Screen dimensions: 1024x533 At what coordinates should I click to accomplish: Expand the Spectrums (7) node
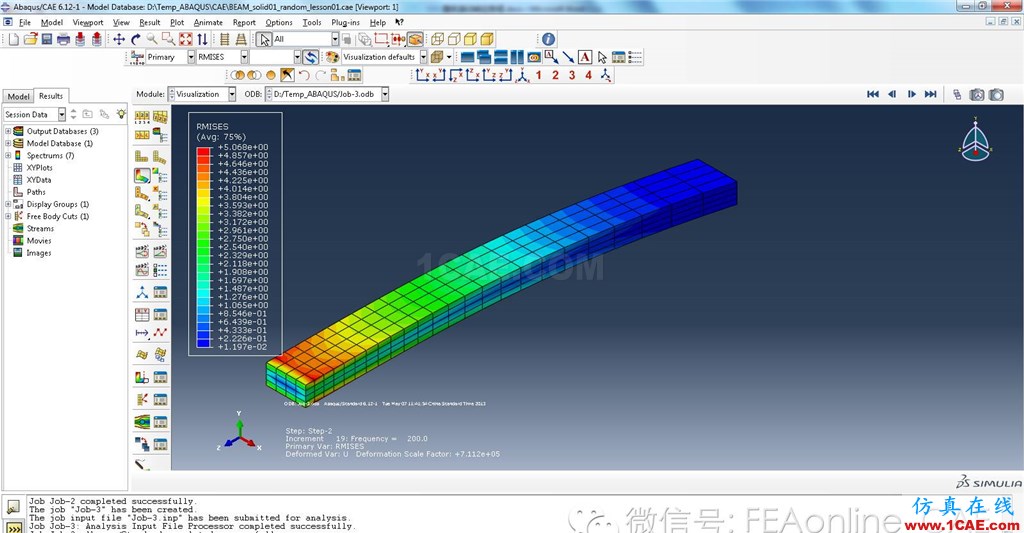point(8,155)
